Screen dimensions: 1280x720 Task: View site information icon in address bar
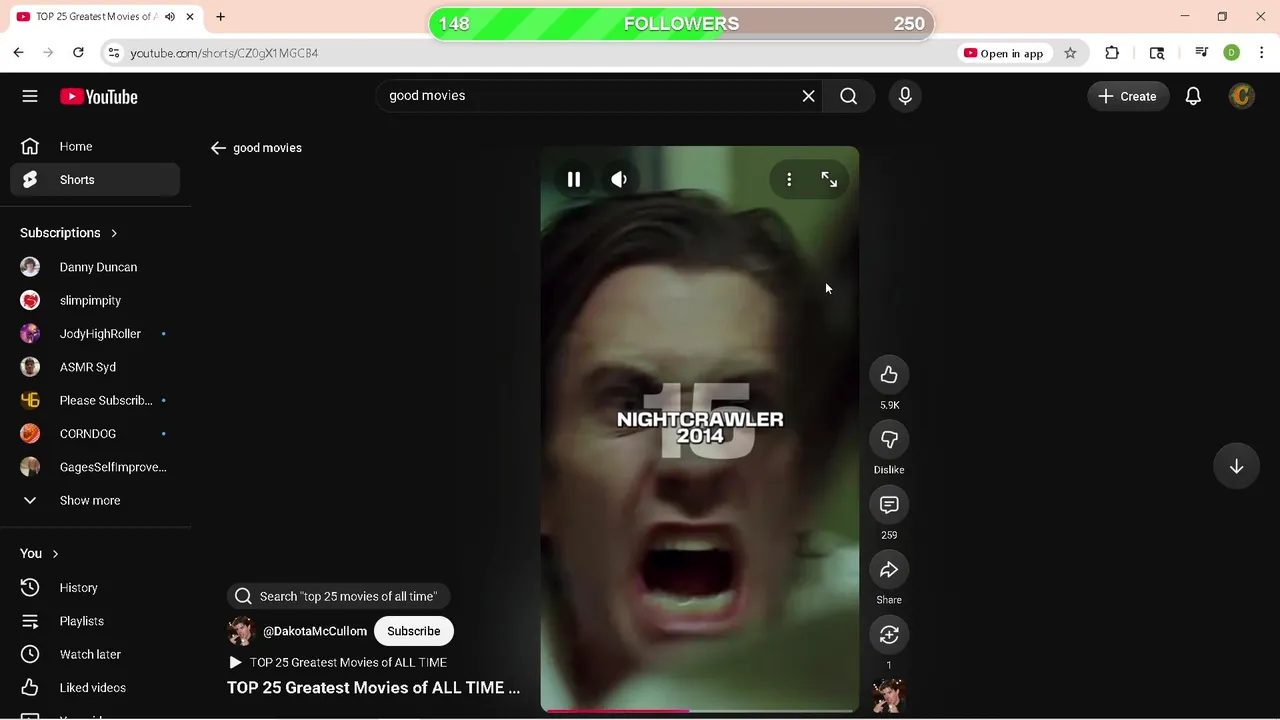coord(113,53)
